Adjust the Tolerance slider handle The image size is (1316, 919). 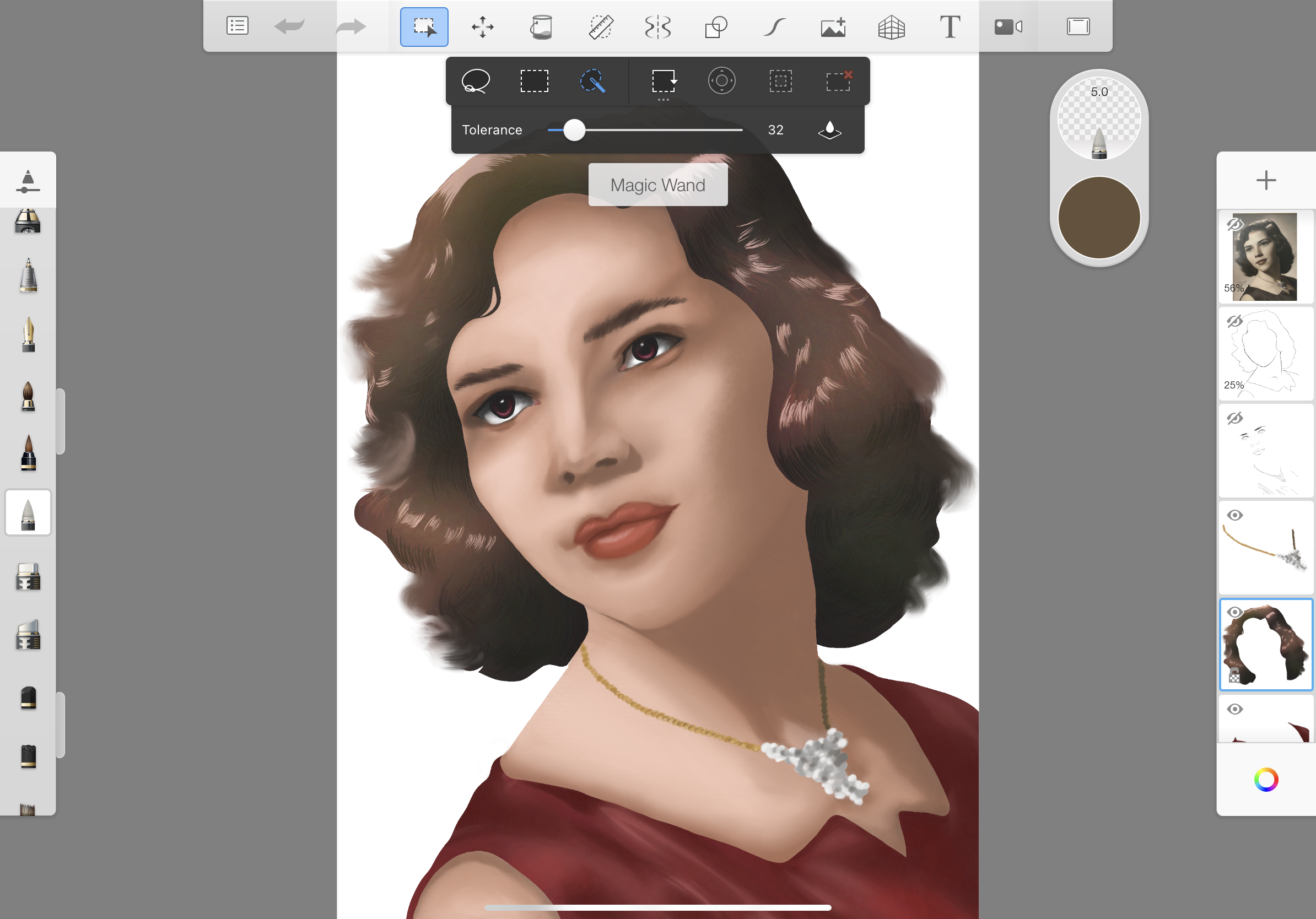tap(574, 130)
